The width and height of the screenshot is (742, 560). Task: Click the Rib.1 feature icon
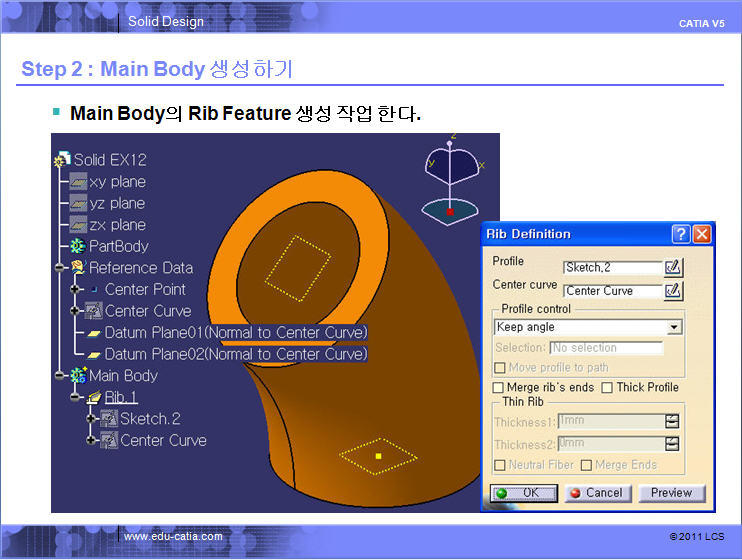click(x=94, y=397)
